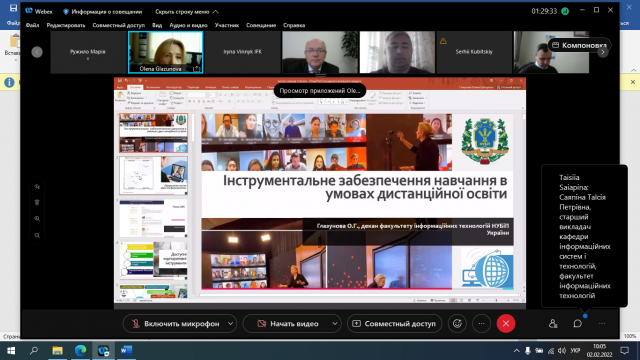640x360 pixels.
Task: Click the taskbar clock showing 10:05
Action: coord(600,351)
